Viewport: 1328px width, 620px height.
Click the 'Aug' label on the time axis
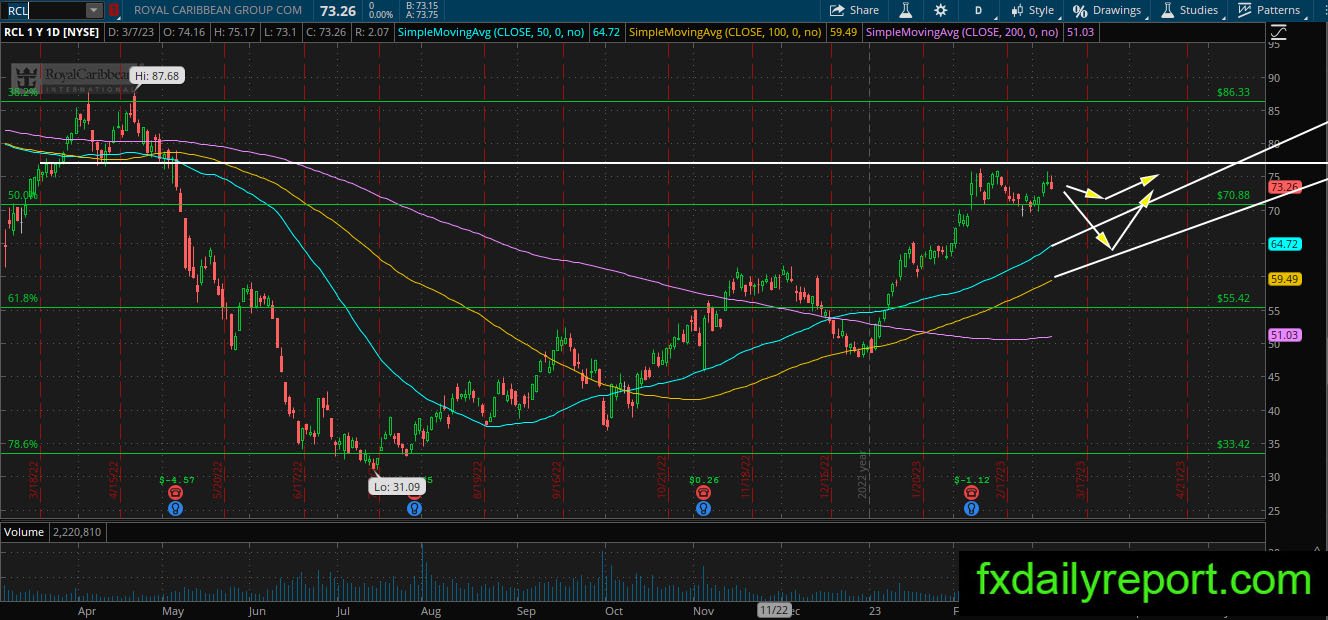click(431, 610)
